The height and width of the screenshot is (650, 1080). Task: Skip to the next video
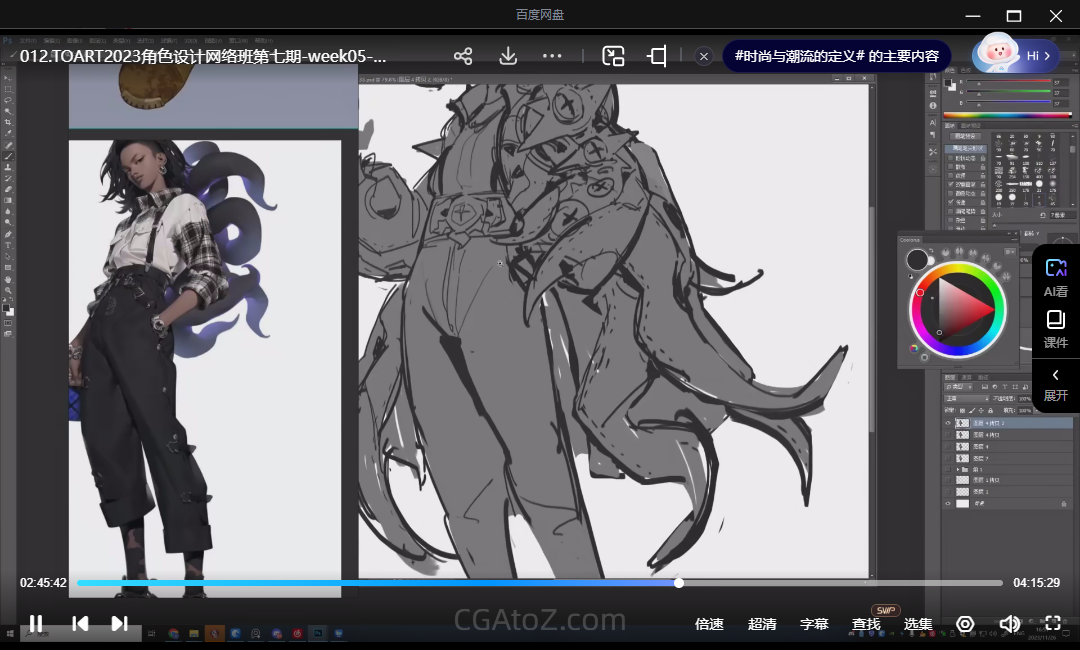tap(119, 624)
